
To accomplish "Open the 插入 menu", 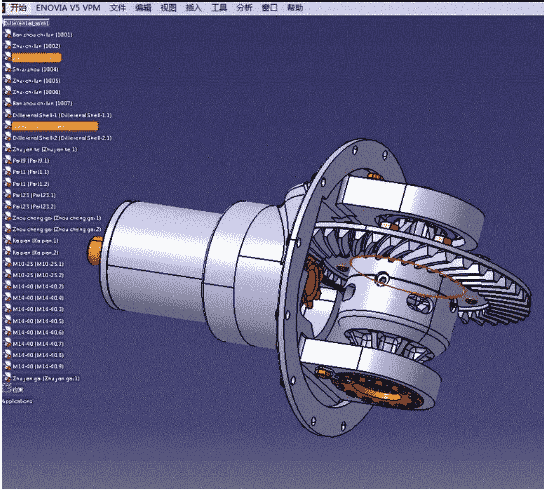I will [x=194, y=8].
